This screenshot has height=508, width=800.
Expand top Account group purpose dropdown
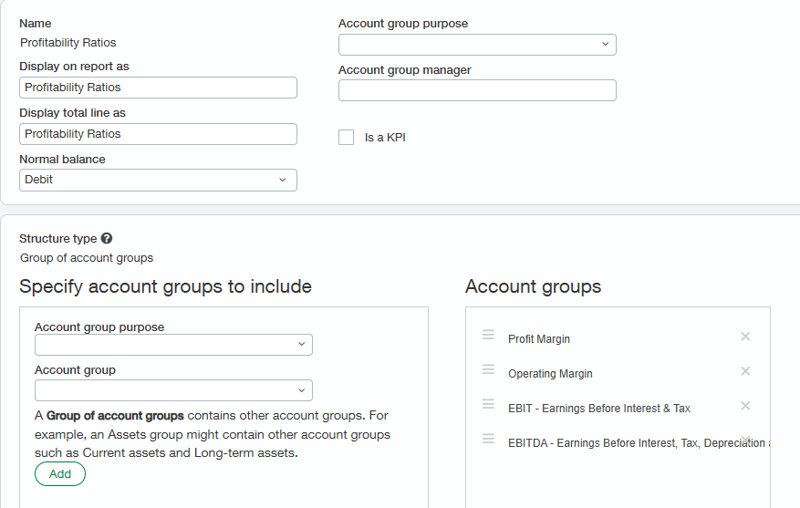pyautogui.click(x=477, y=44)
